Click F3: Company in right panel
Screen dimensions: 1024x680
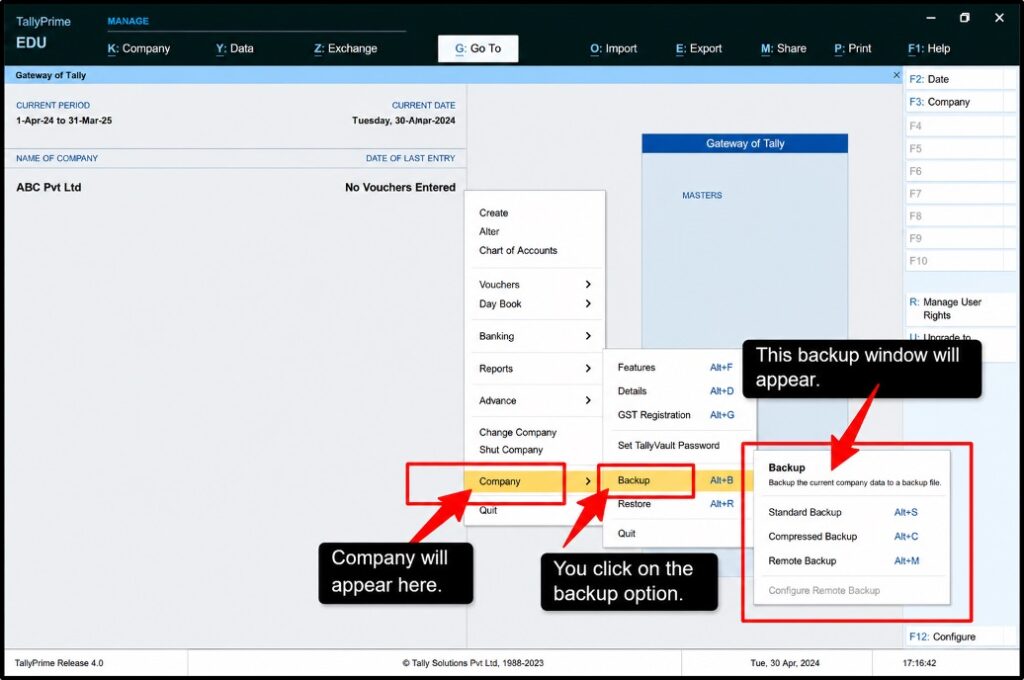coord(960,102)
